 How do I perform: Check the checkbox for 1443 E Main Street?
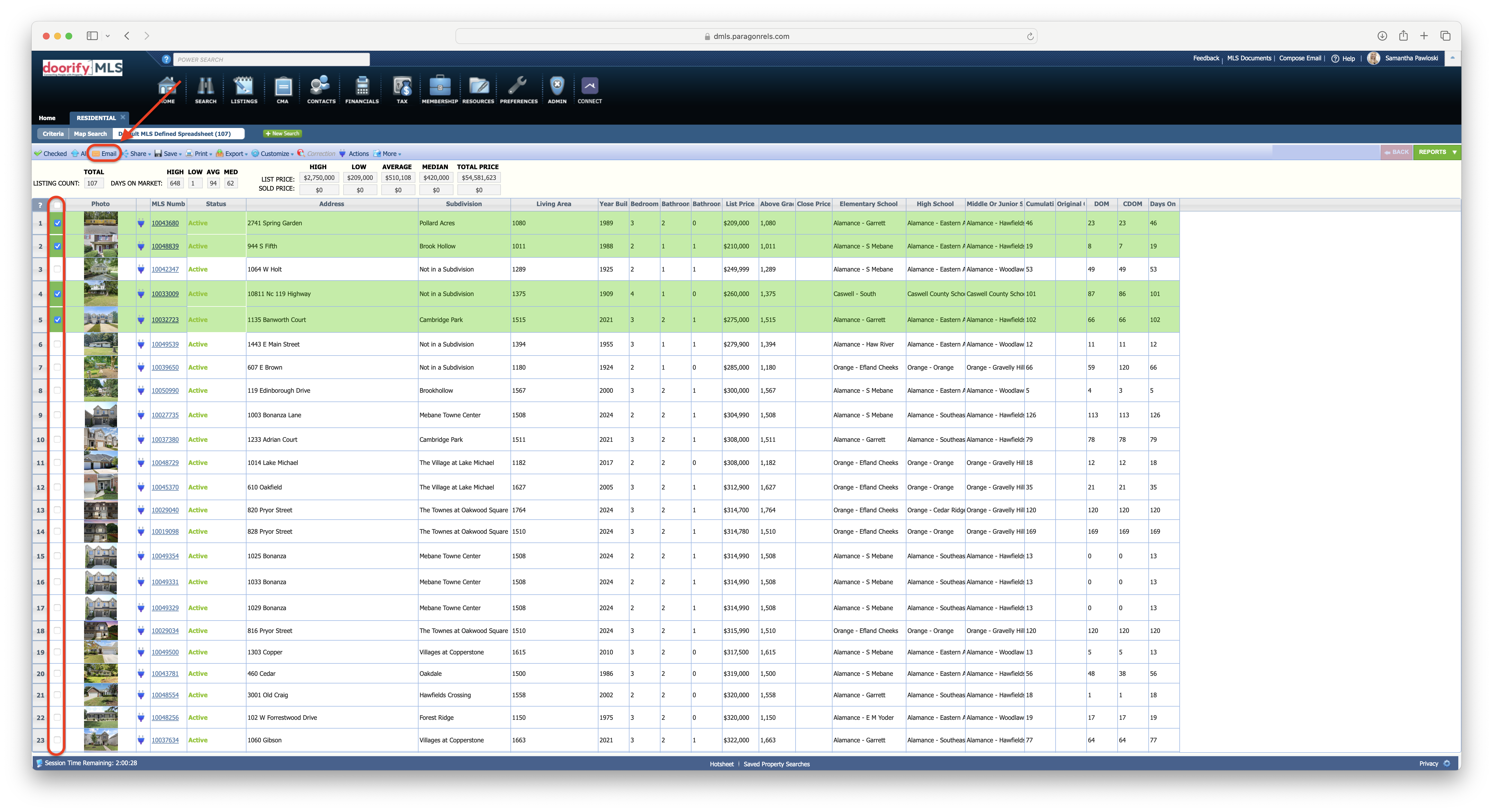pyautogui.click(x=57, y=344)
